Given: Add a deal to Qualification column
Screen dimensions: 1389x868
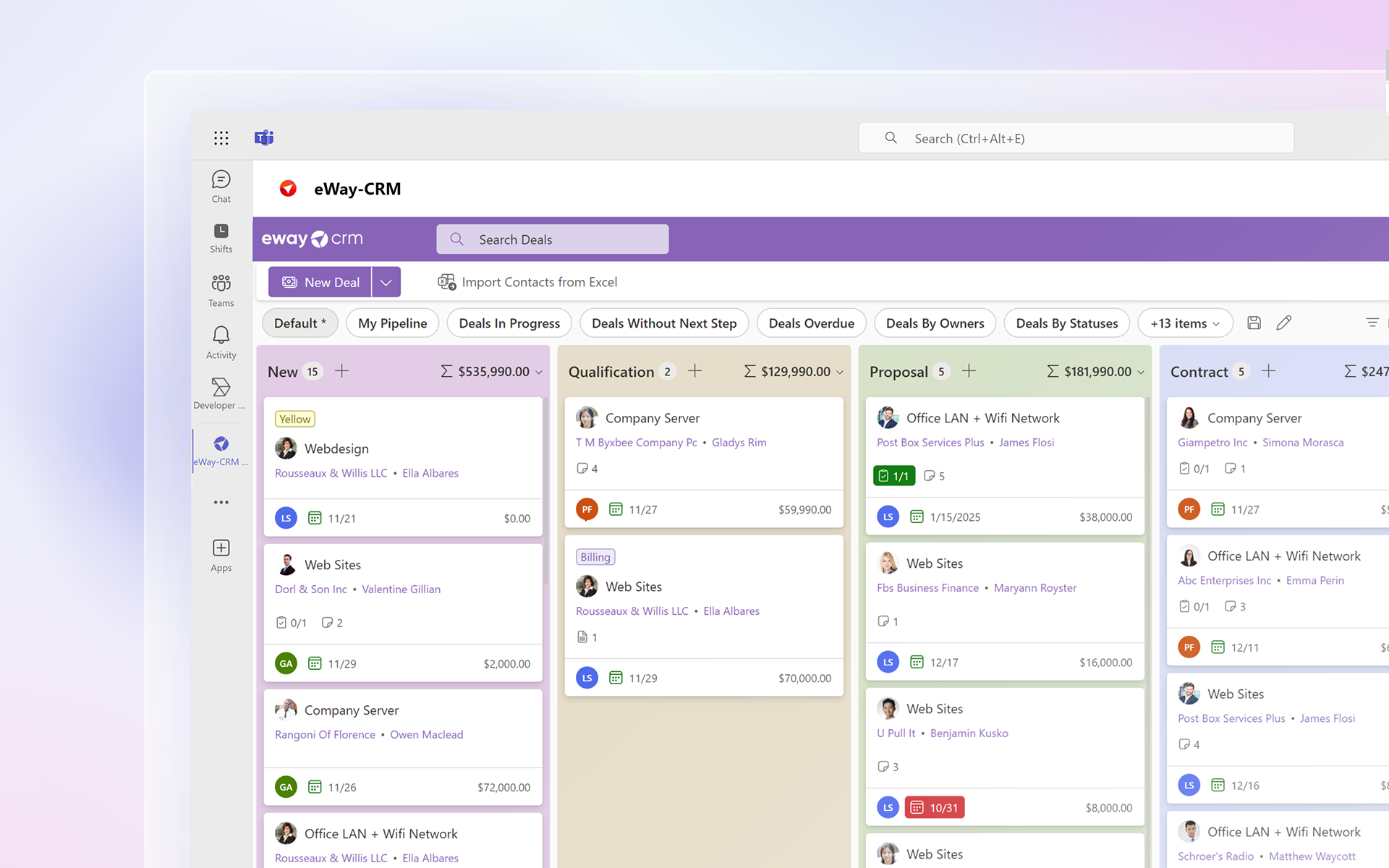Looking at the screenshot, I should click(695, 371).
